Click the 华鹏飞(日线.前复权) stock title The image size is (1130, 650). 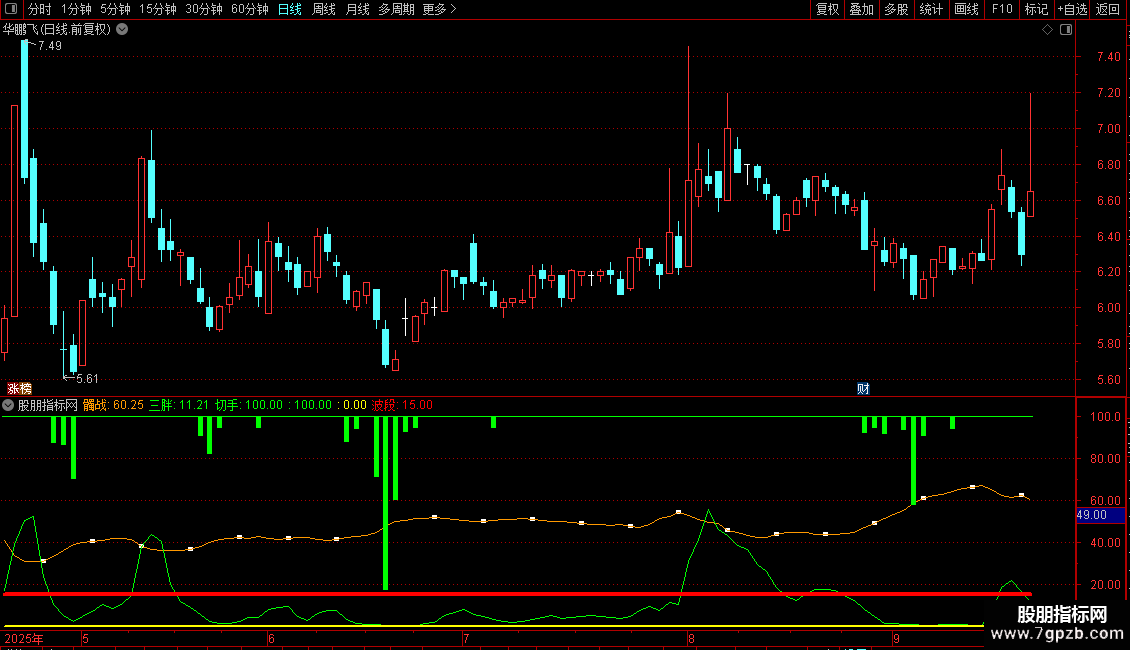(57, 29)
